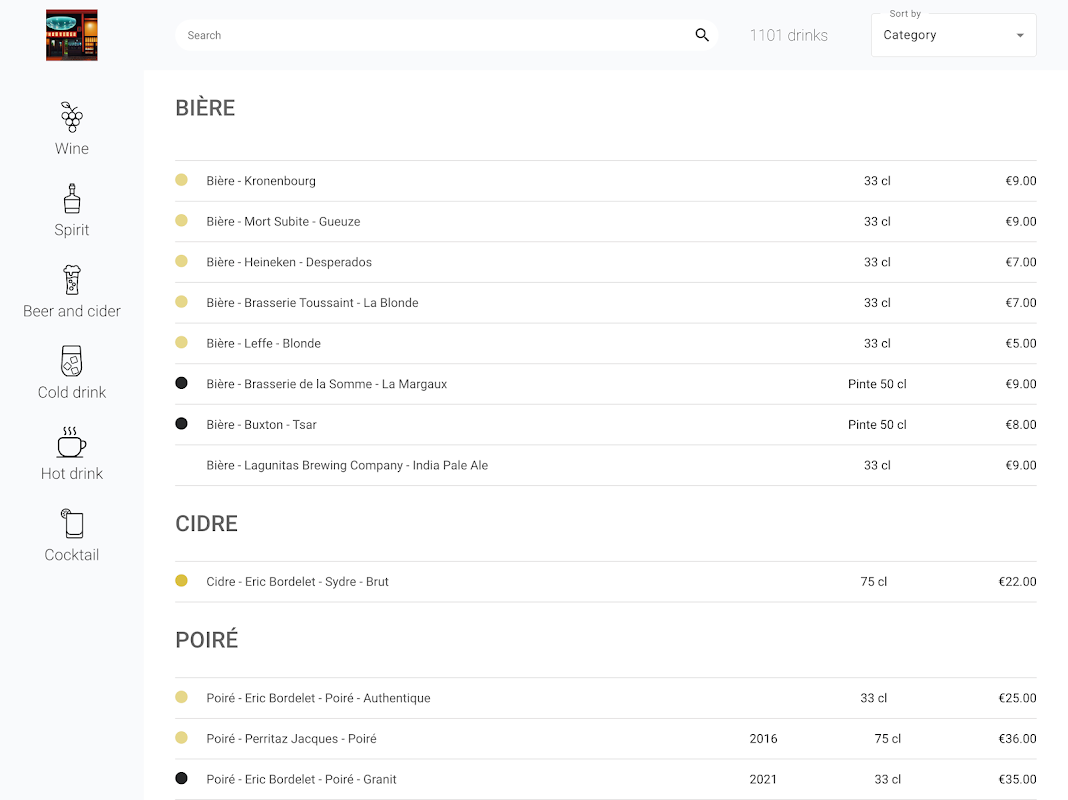This screenshot has width=1068, height=800.
Task: Click the €36.00 price of Perritaz Poiré
Action: click(x=1018, y=739)
